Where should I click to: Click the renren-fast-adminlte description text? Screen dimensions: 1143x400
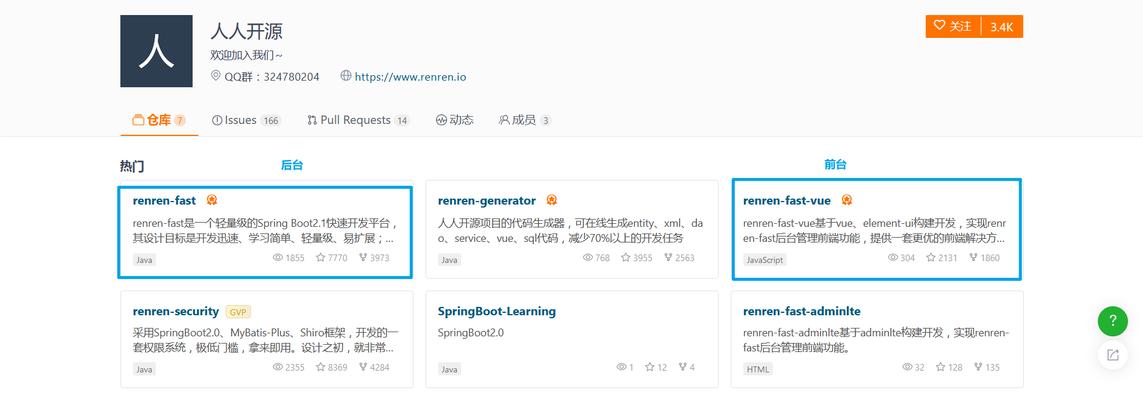tap(876, 340)
